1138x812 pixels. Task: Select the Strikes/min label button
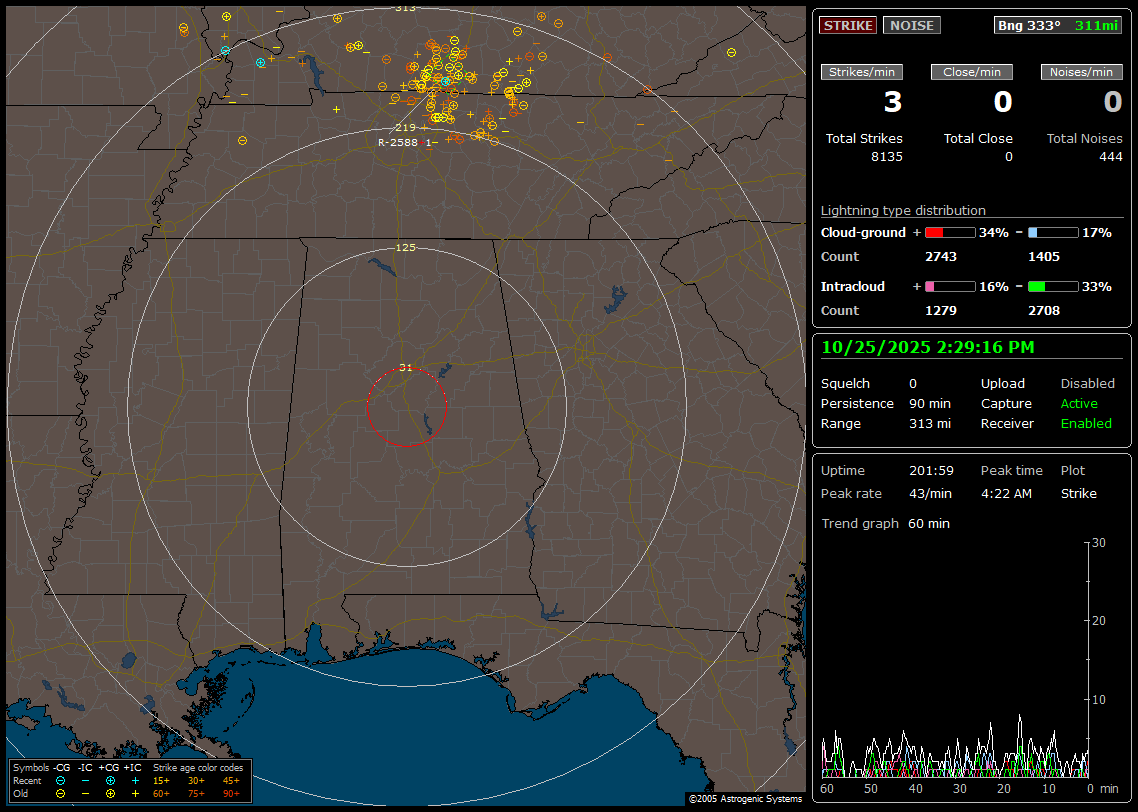[862, 72]
